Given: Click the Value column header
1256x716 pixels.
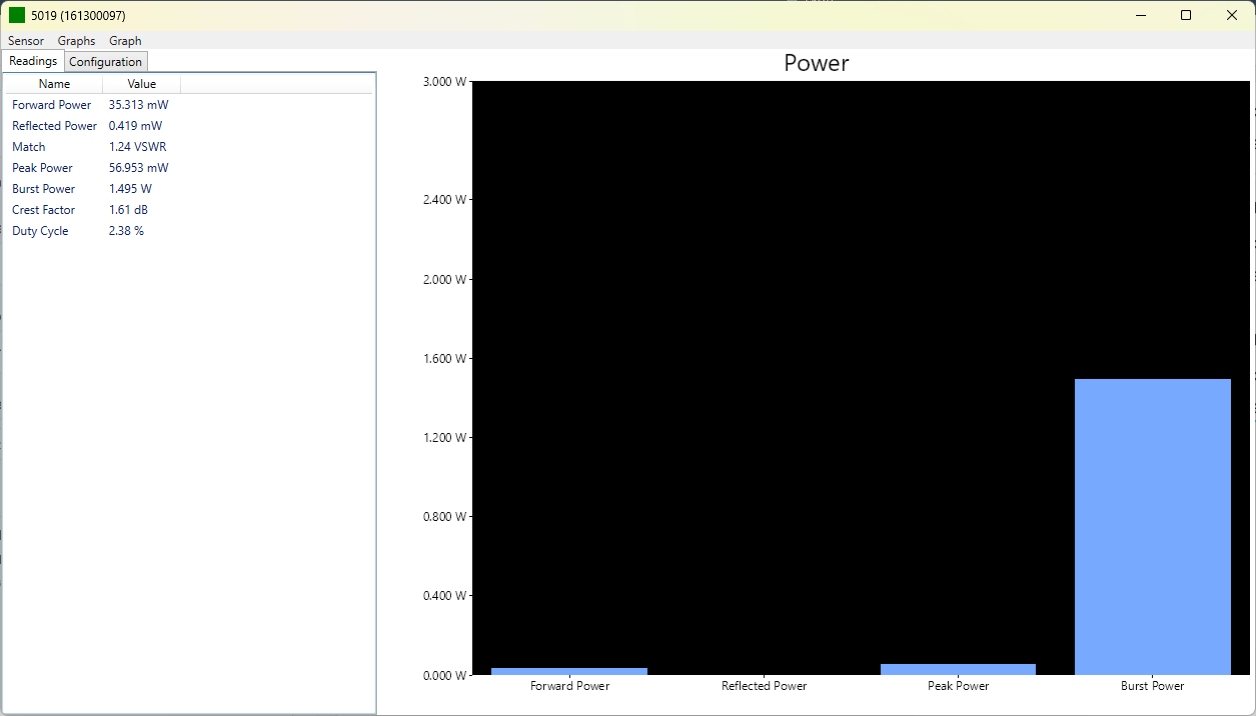Looking at the screenshot, I should 141,84.
